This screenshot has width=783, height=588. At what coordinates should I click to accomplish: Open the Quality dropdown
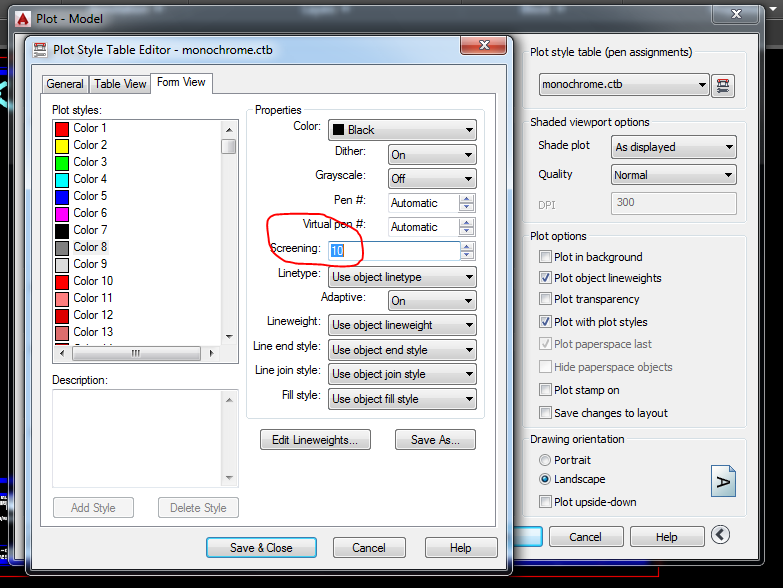(x=674, y=175)
